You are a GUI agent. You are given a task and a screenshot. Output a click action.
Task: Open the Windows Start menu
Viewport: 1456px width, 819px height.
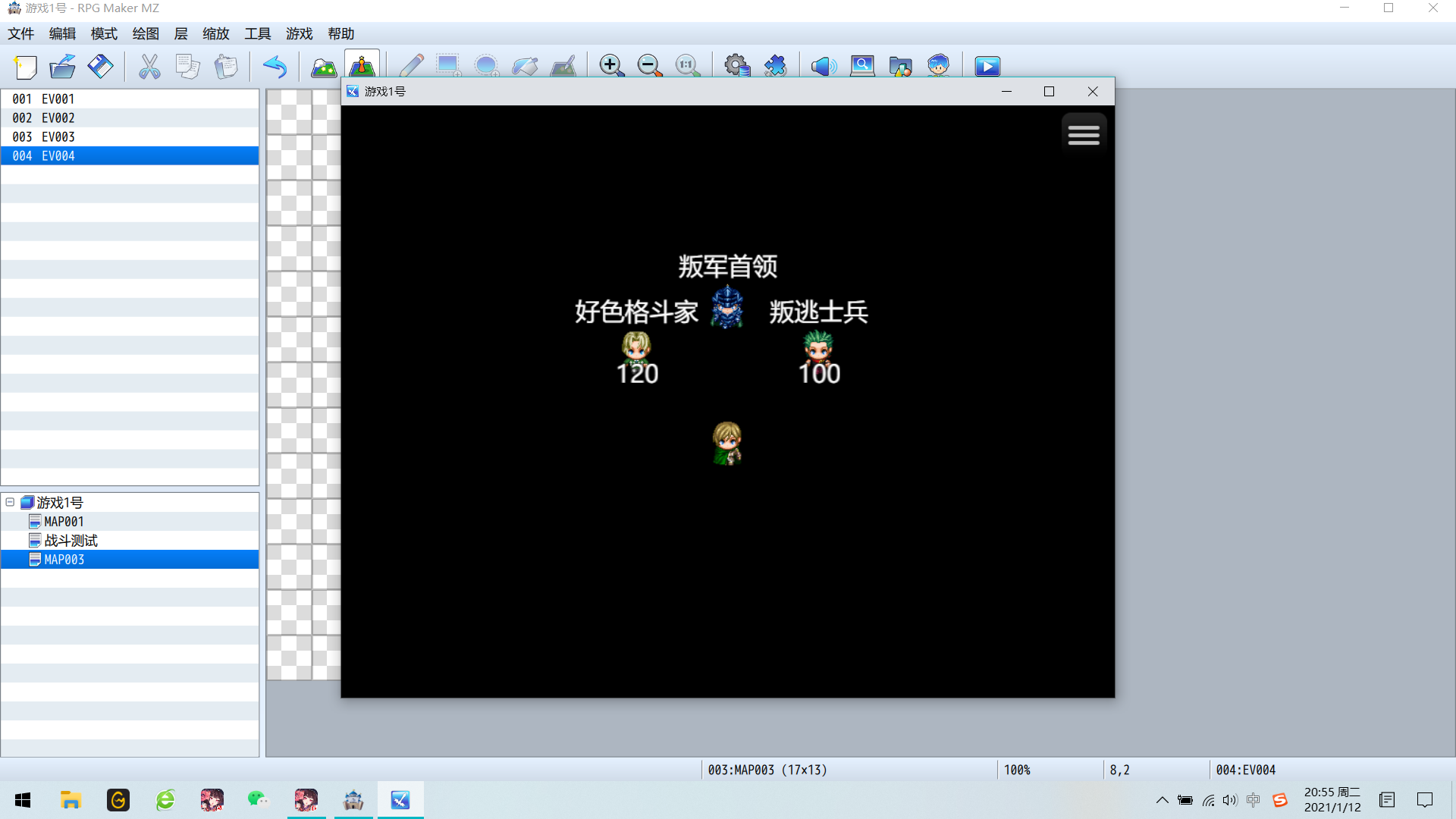point(23,800)
